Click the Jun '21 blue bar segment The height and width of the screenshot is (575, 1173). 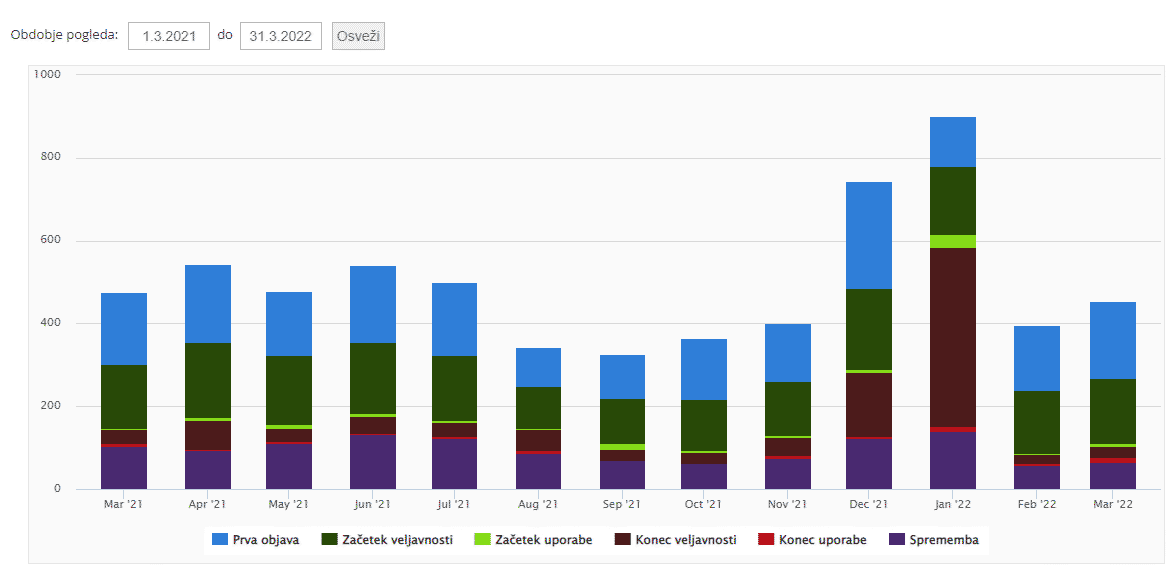[372, 304]
